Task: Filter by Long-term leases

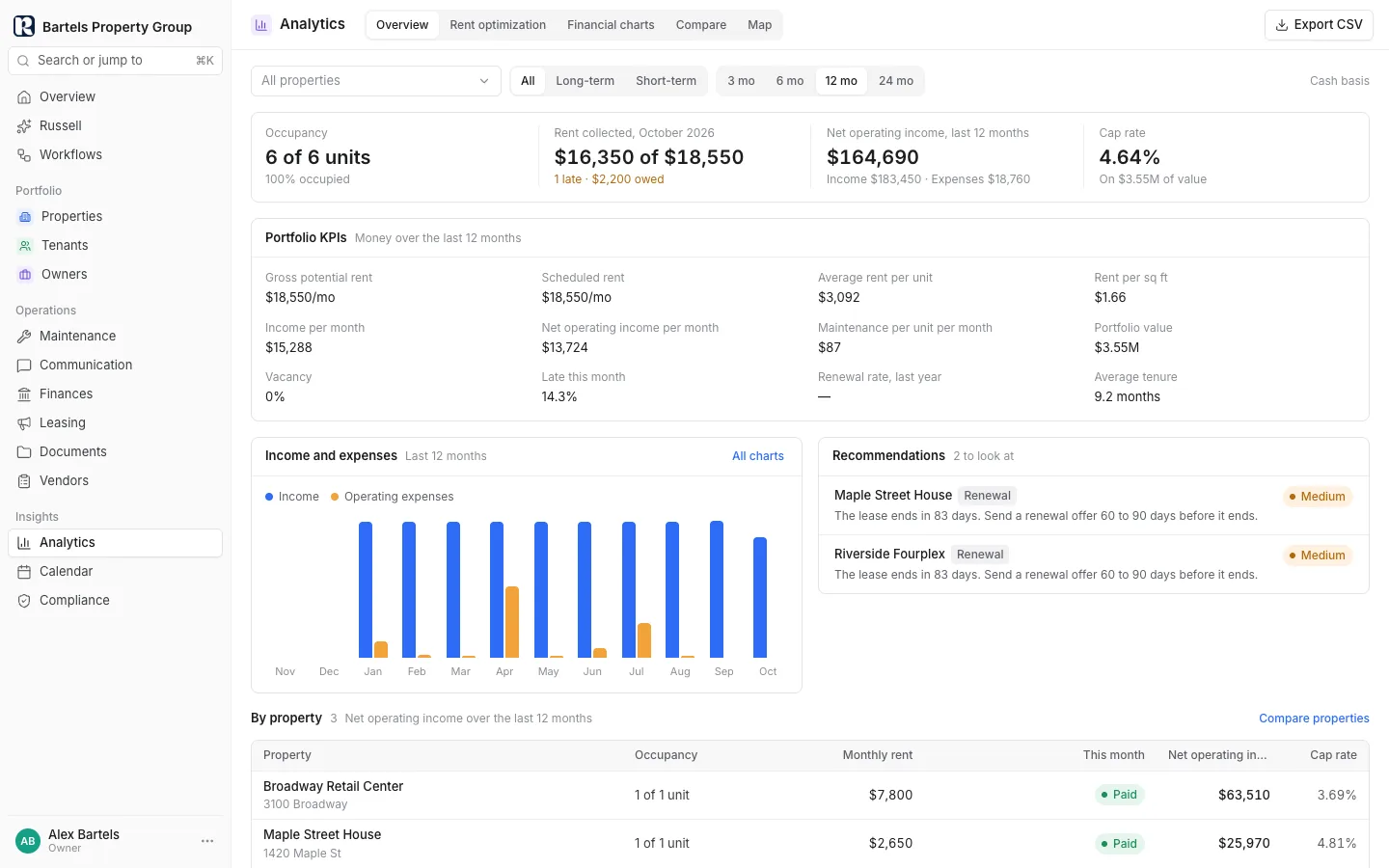Action: coord(585,81)
